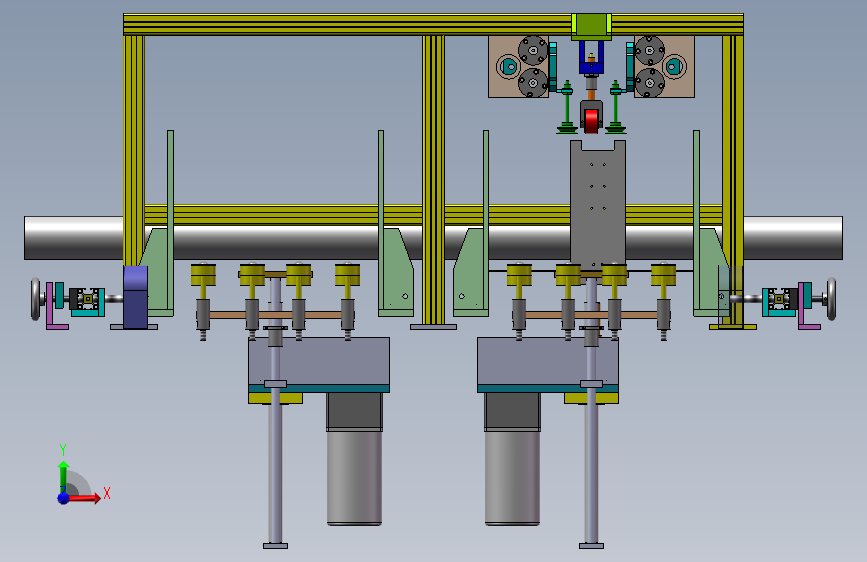Select the left end of the chrome pipe
The width and height of the screenshot is (867, 562).
(x=74, y=238)
